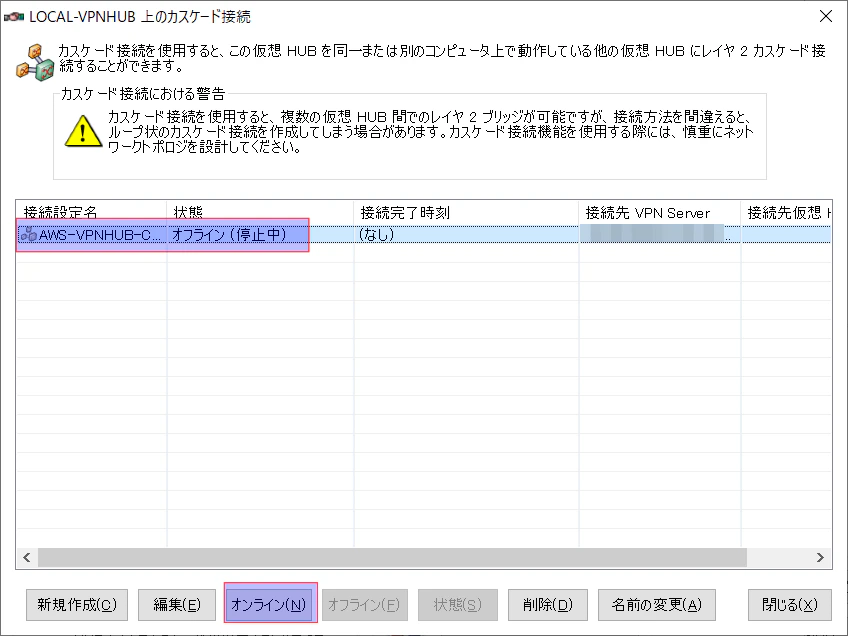Sort by the 状態 column header
This screenshot has width=848, height=636.
click(260, 213)
